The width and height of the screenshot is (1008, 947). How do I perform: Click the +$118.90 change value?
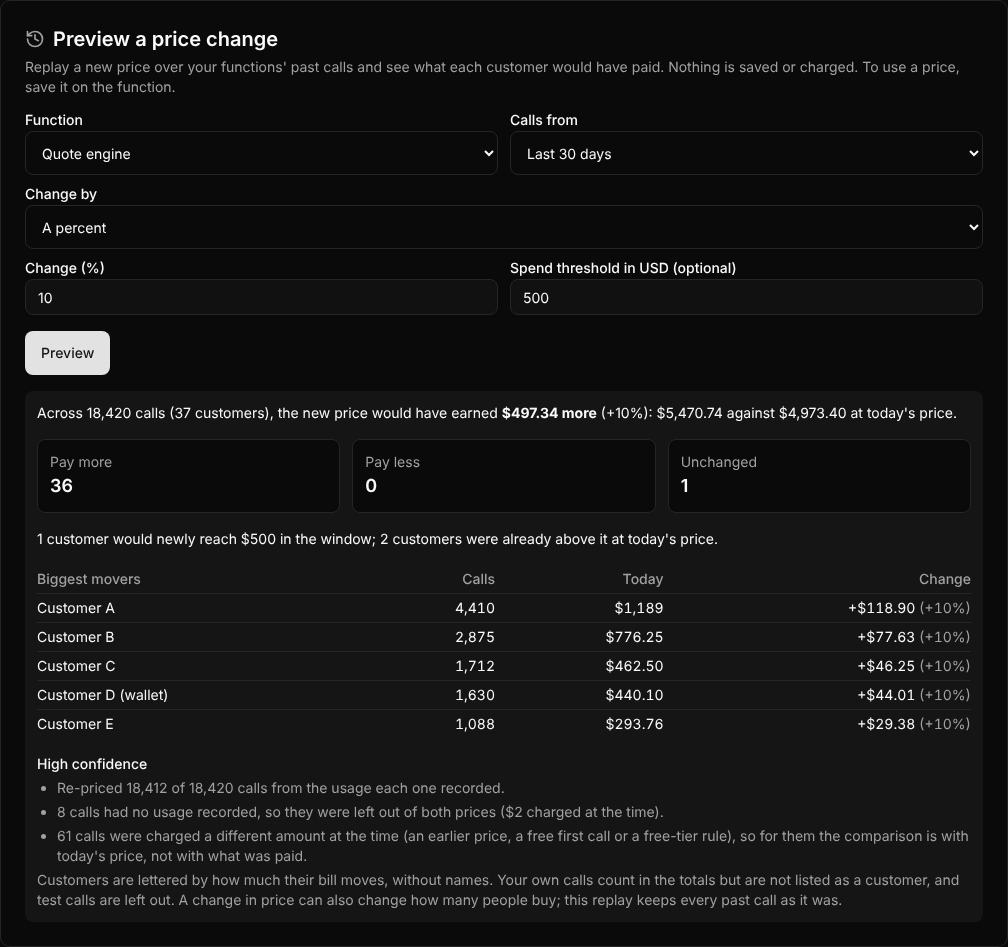click(881, 608)
